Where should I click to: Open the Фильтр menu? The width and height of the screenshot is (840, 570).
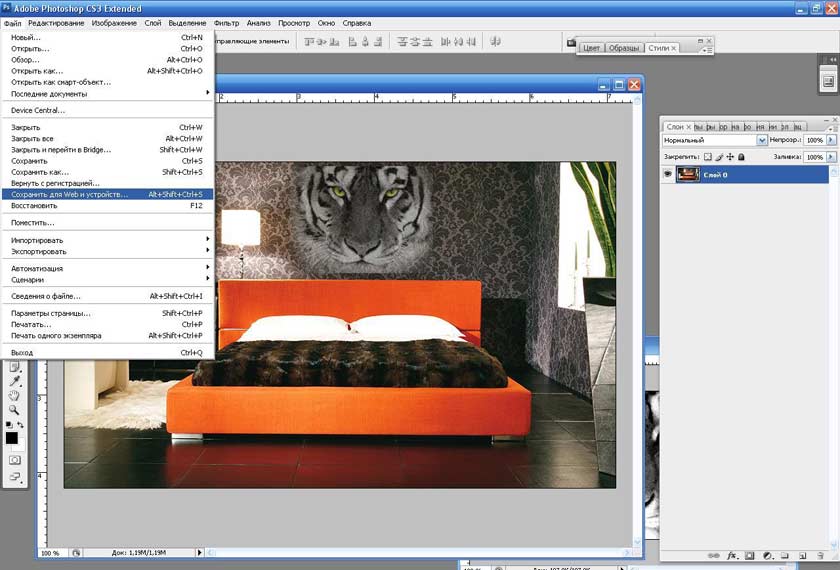point(226,22)
